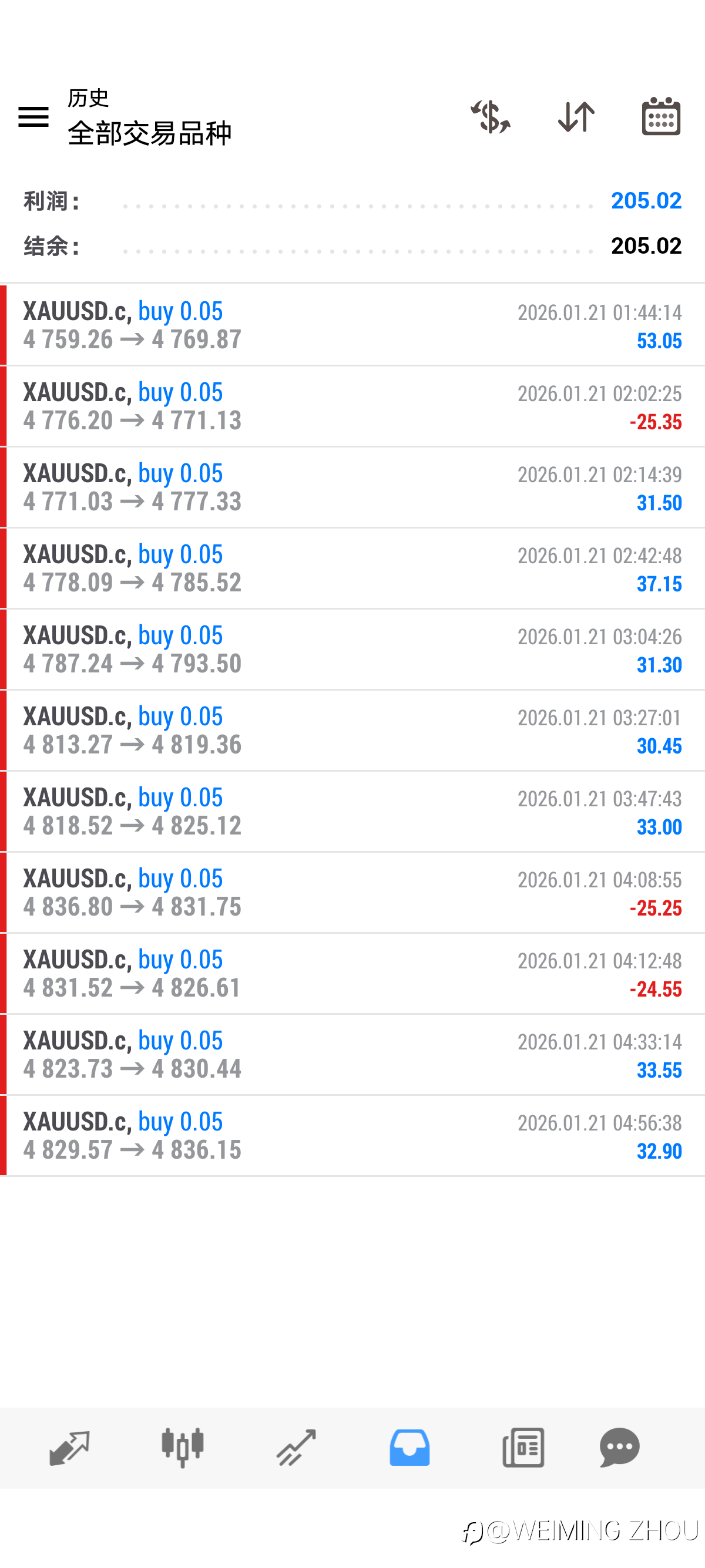
Task: Tap the 全部交易品种 symbol filter title
Action: (149, 133)
